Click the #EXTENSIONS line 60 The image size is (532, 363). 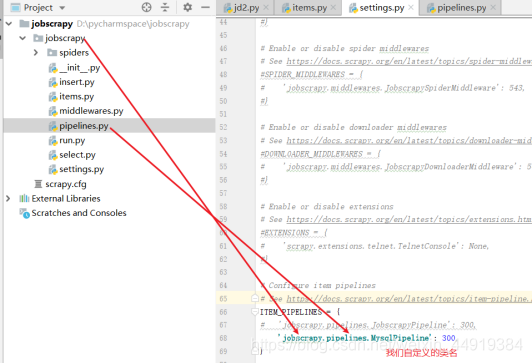(294, 233)
